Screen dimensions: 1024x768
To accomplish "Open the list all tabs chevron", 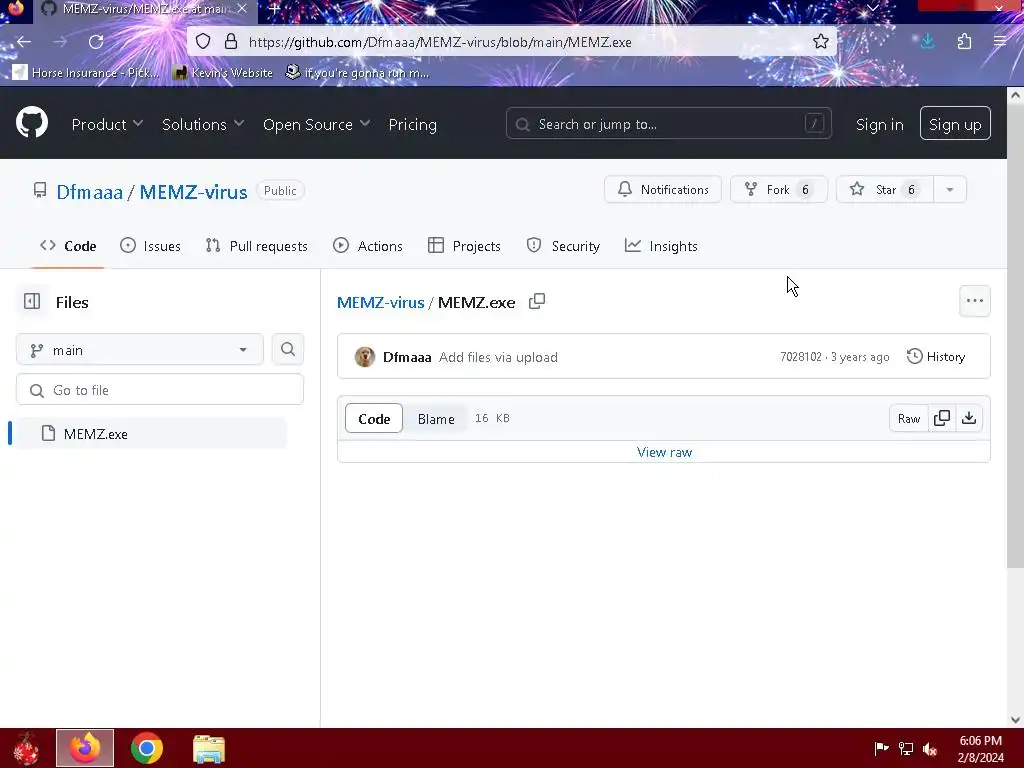I will [872, 8].
